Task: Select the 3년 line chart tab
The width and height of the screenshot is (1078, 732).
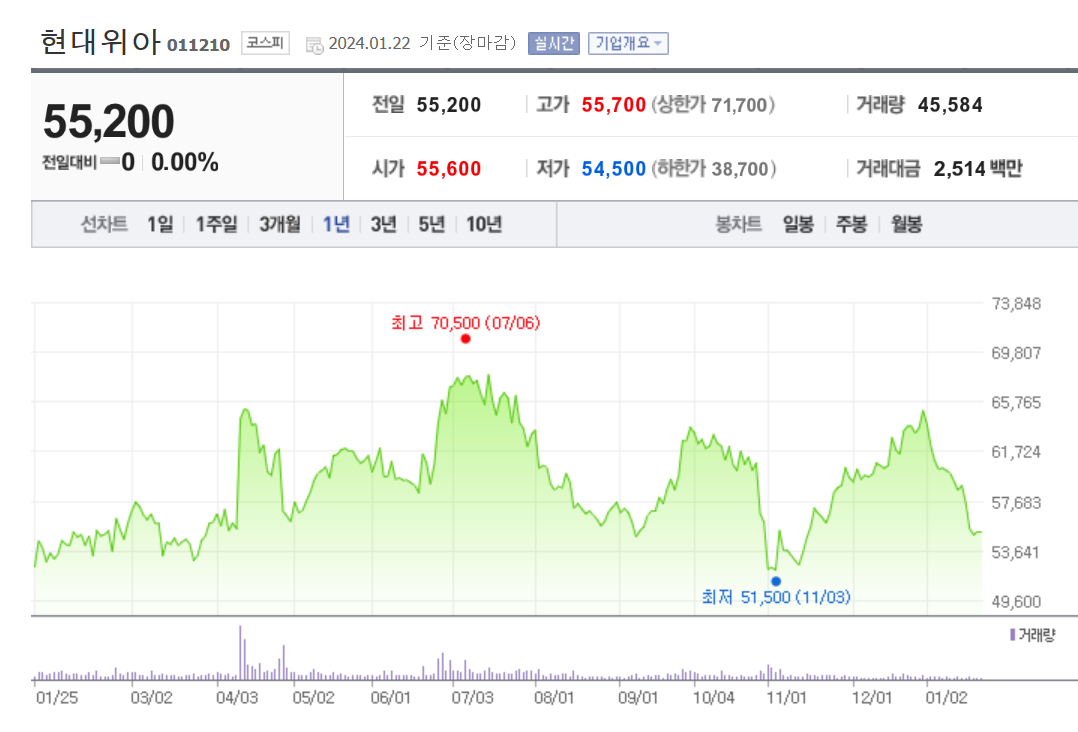Action: coord(384,224)
